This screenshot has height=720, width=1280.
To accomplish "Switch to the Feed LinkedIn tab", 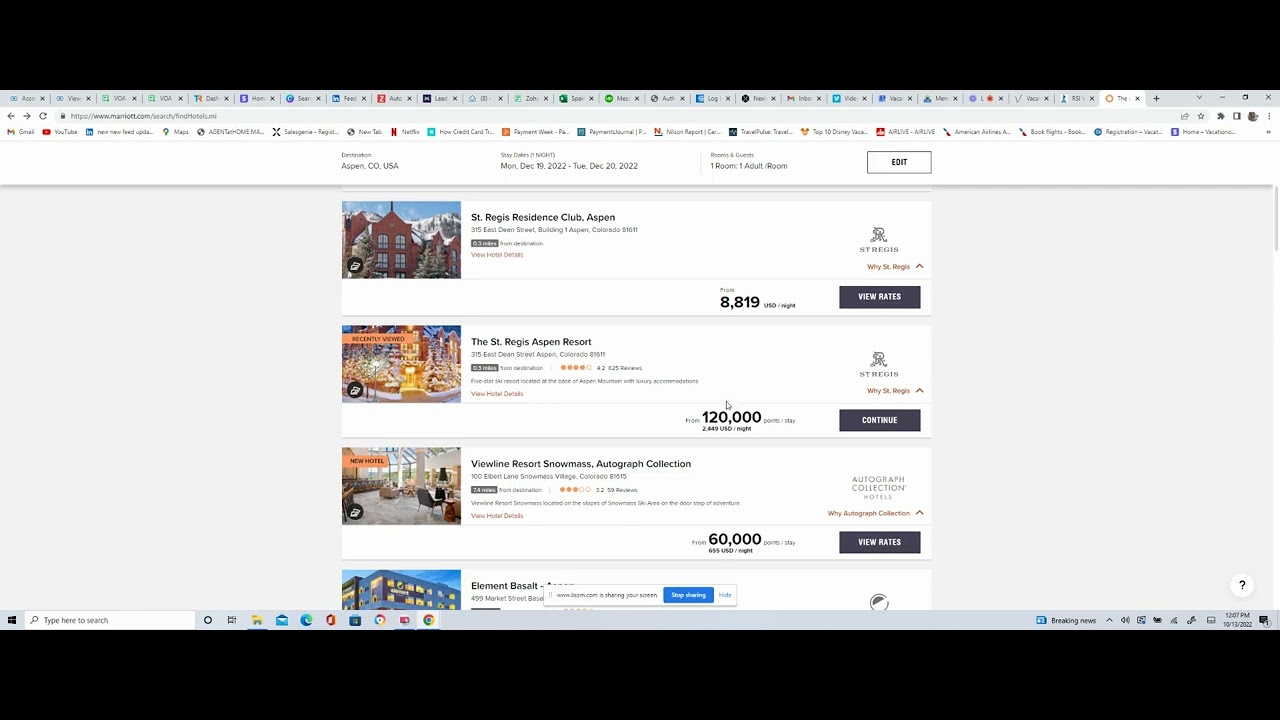I will point(350,98).
